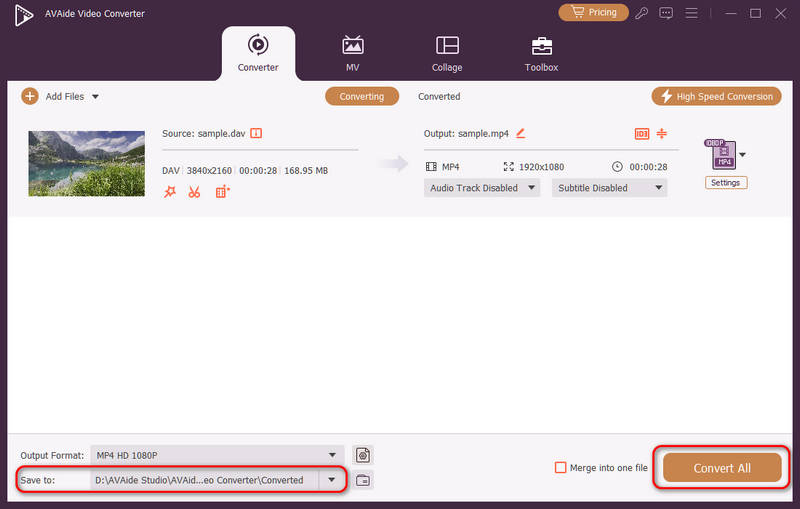Open the Toolbox tab
The image size is (800, 509).
[x=541, y=53]
